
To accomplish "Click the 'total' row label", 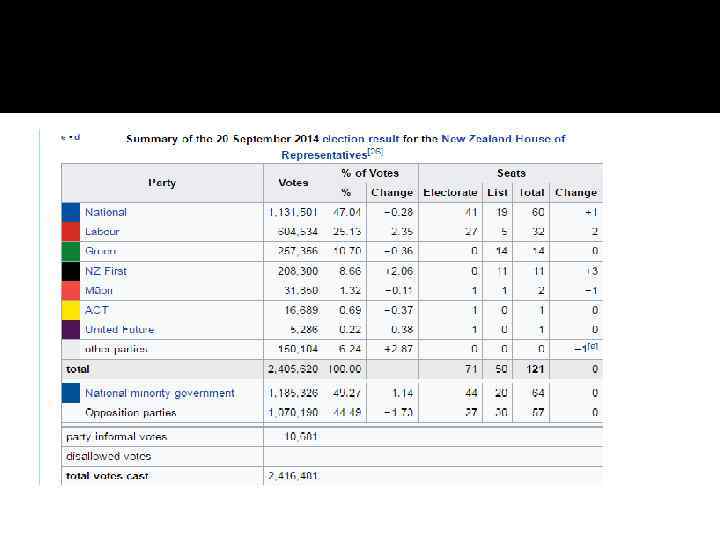I will 78,369.
